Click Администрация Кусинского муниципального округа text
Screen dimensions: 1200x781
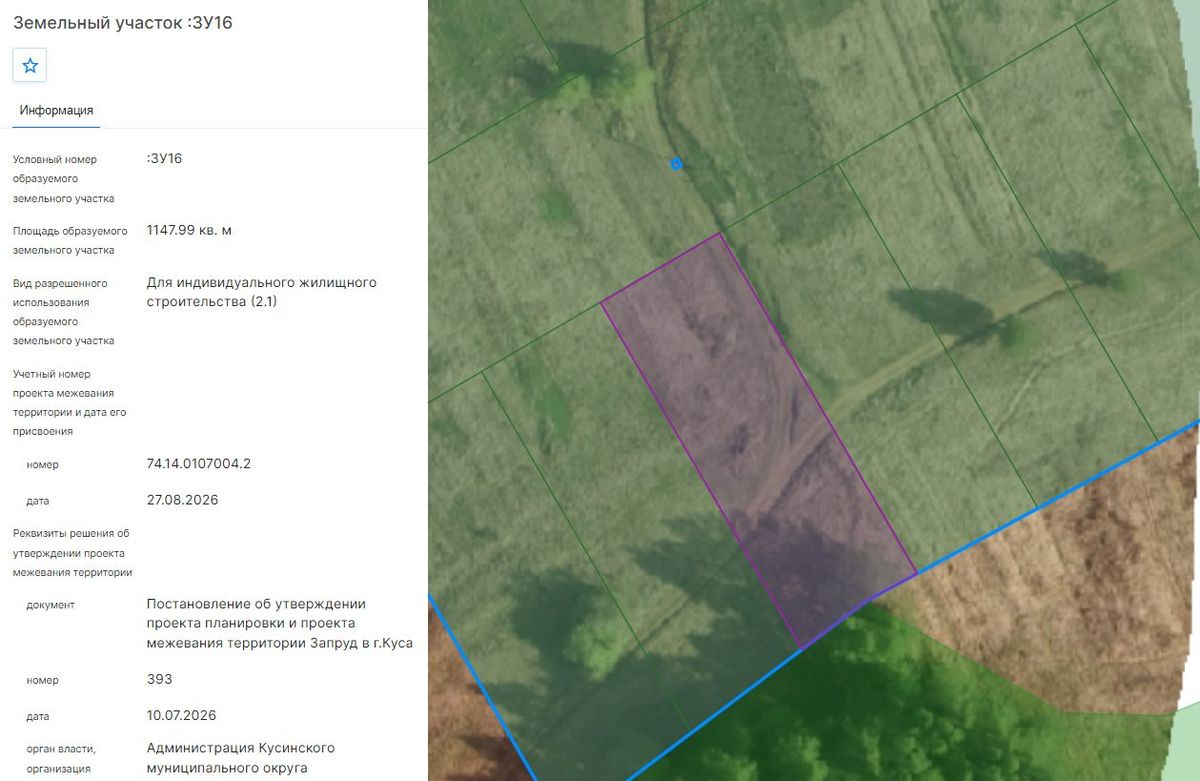tap(240, 757)
